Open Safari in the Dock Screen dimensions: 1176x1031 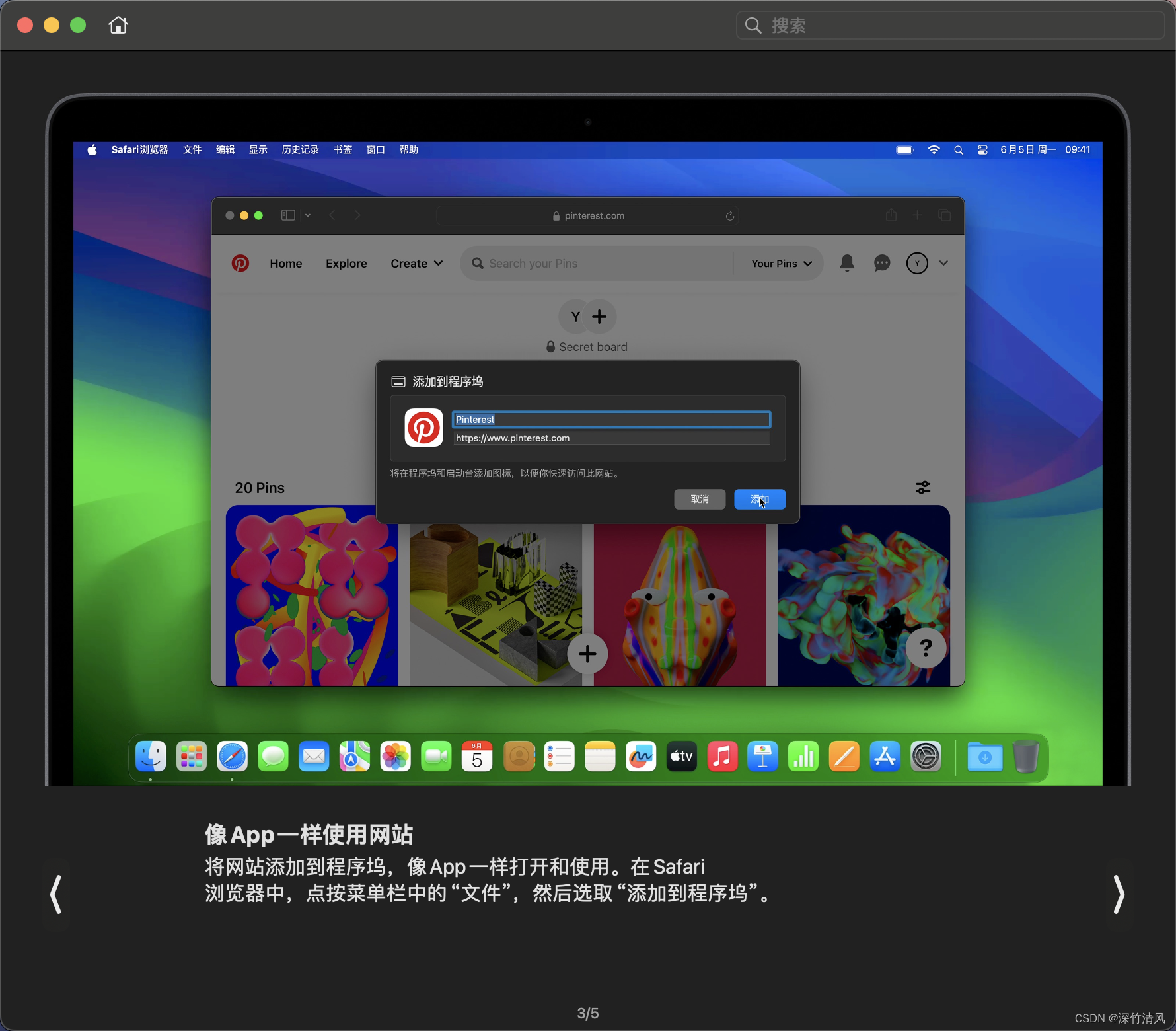point(233,757)
